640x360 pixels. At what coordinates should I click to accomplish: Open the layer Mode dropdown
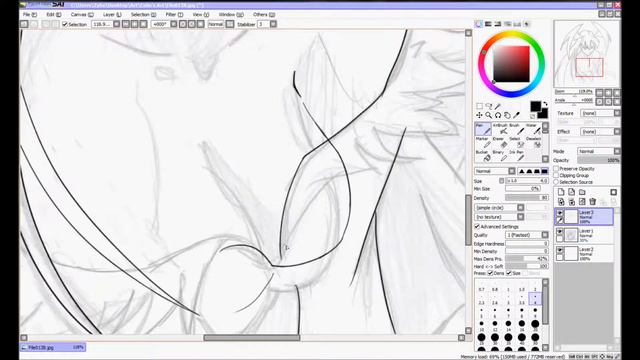(x=599, y=151)
